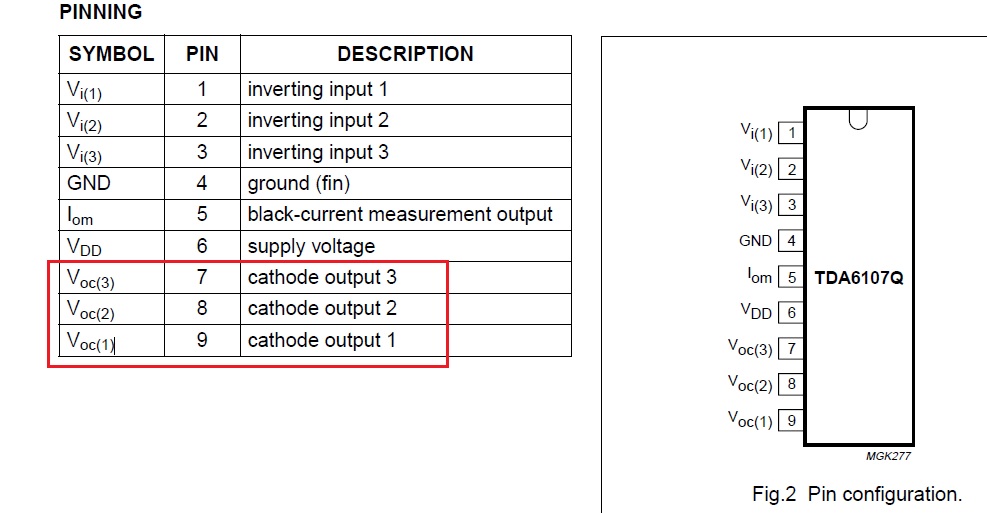Select 'black-current measurement output' text
Image resolution: width=987 pixels, height=513 pixels.
400,214
